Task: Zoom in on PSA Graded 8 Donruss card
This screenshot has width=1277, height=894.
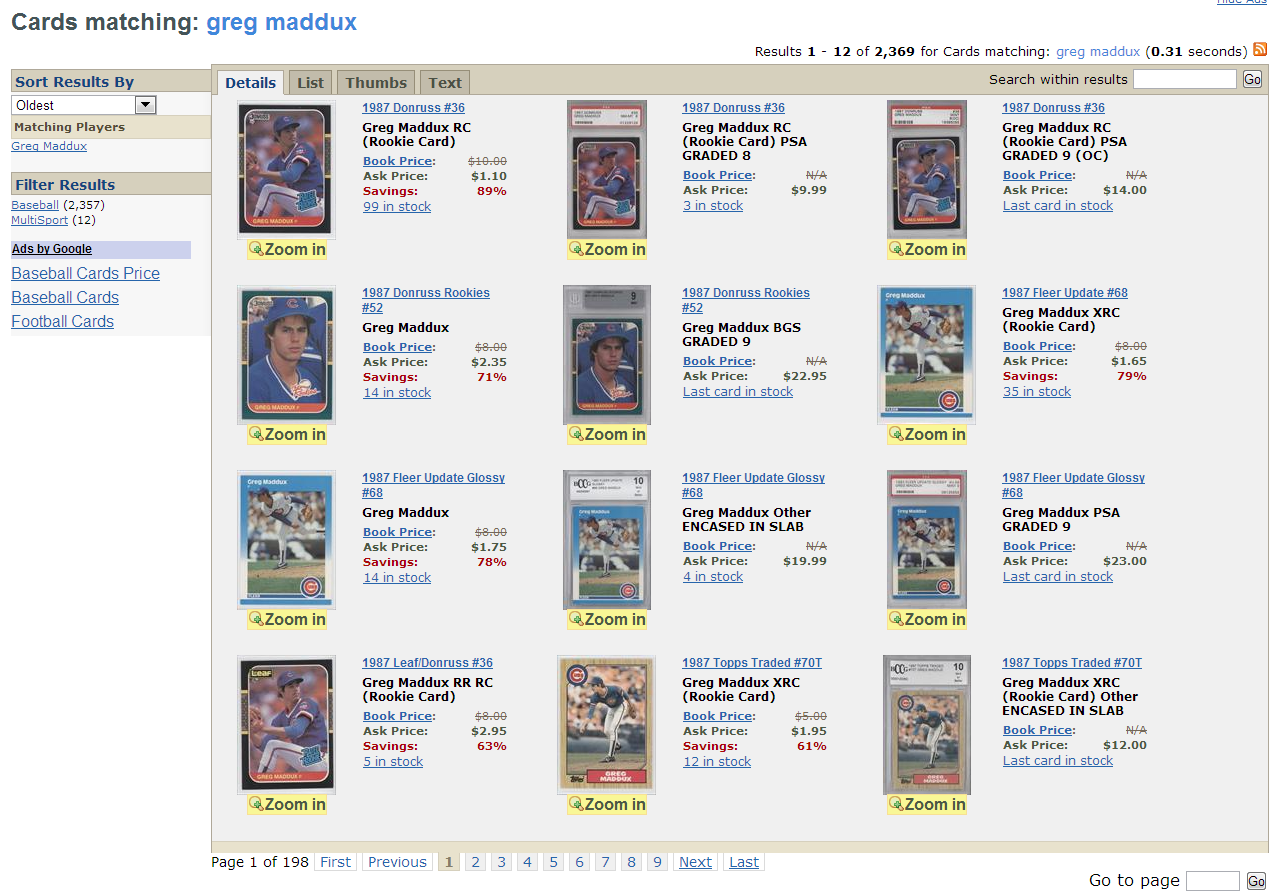Action: tap(607, 249)
